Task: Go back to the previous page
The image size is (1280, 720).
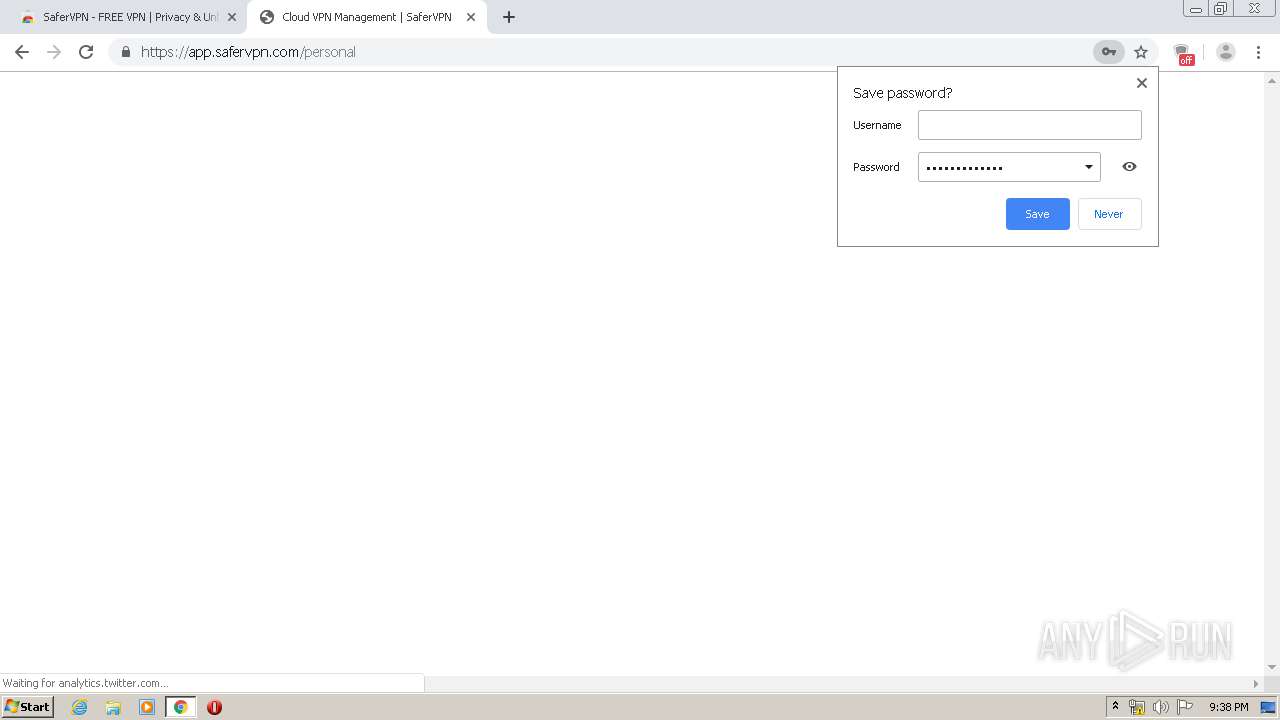Action: [x=22, y=52]
